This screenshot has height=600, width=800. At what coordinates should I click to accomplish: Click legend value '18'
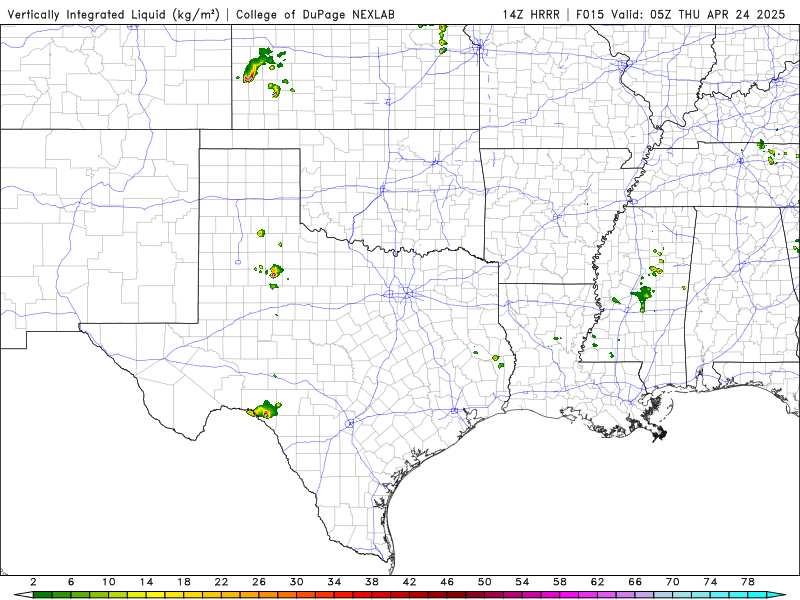tap(184, 582)
